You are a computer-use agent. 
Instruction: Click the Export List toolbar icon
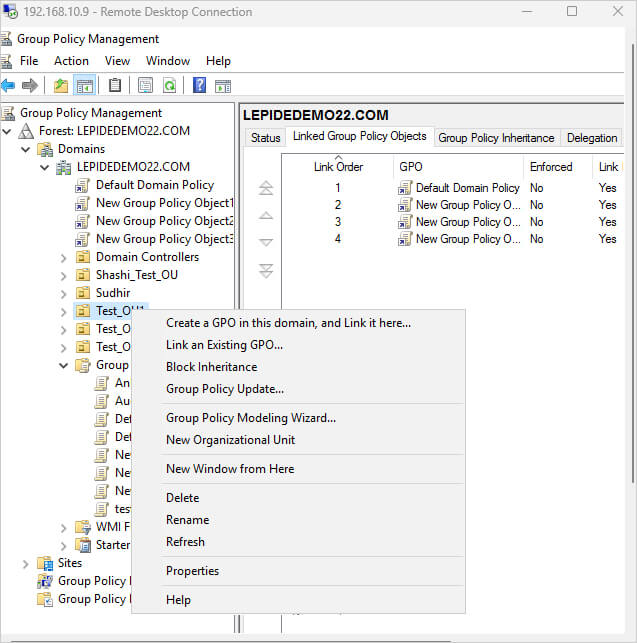(145, 85)
